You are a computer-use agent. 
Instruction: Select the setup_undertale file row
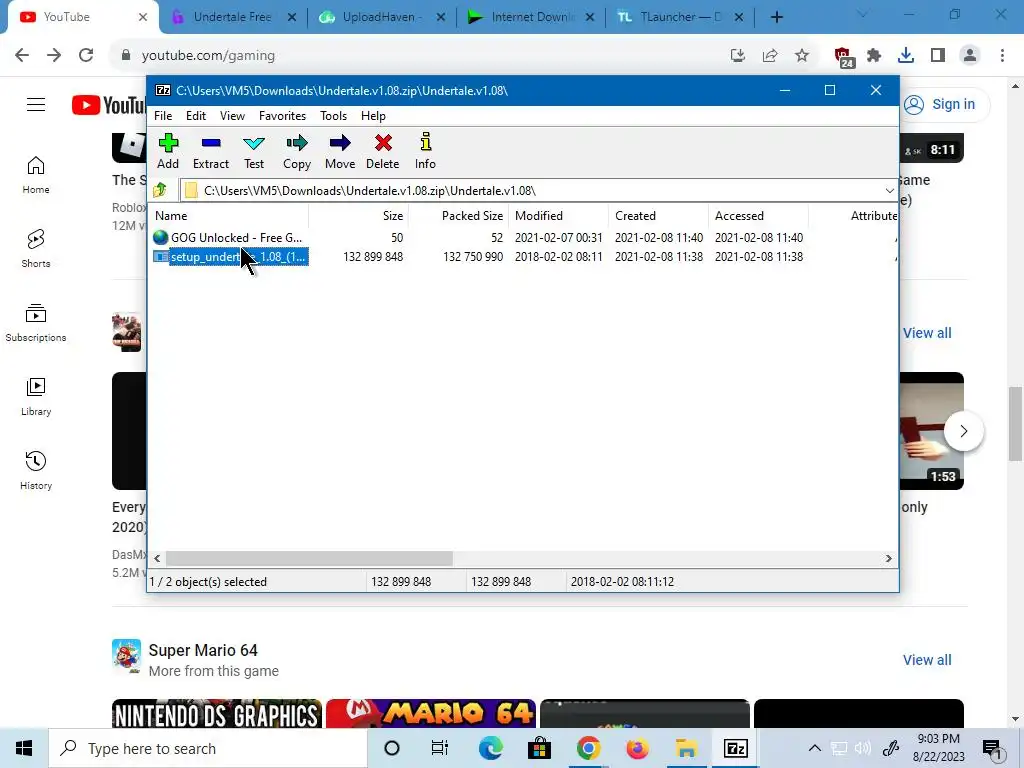(x=230, y=257)
